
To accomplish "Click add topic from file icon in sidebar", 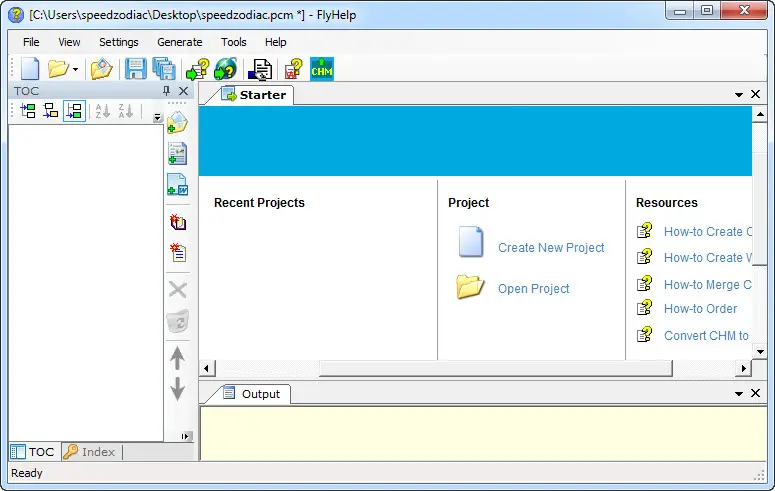I will 177,153.
